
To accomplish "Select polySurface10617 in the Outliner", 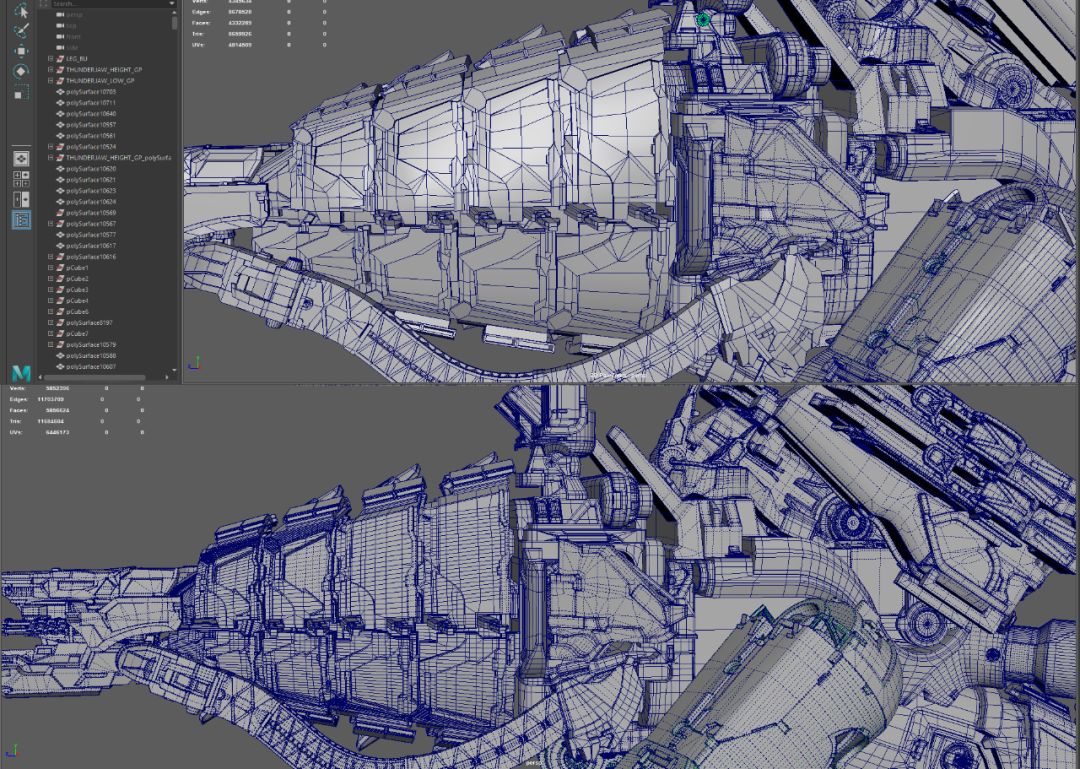I will pyautogui.click(x=92, y=246).
